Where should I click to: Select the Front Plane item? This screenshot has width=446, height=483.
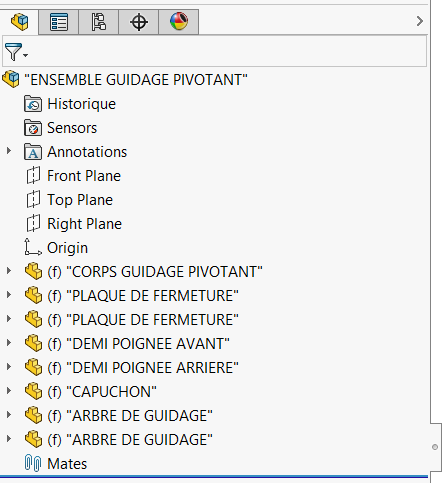[x=84, y=176]
